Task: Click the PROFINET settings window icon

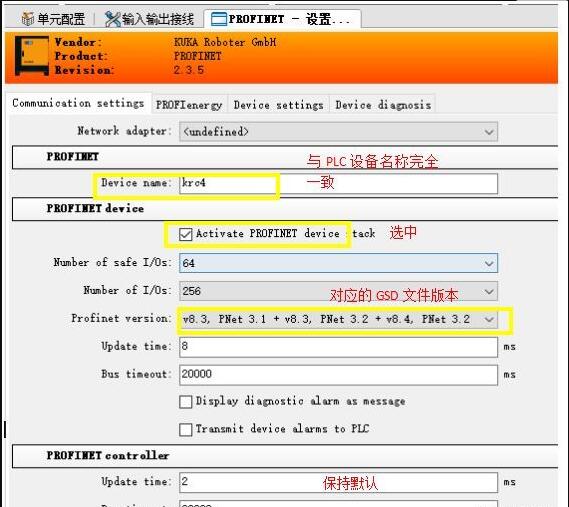Action: [219, 19]
